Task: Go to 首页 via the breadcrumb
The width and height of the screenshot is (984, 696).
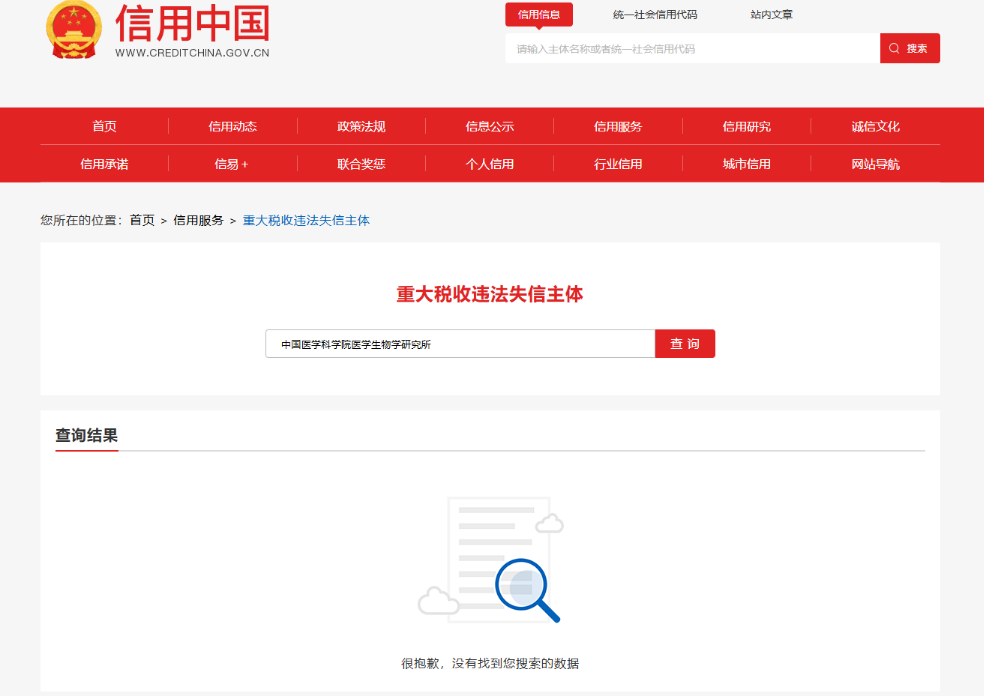Action: coord(142,220)
